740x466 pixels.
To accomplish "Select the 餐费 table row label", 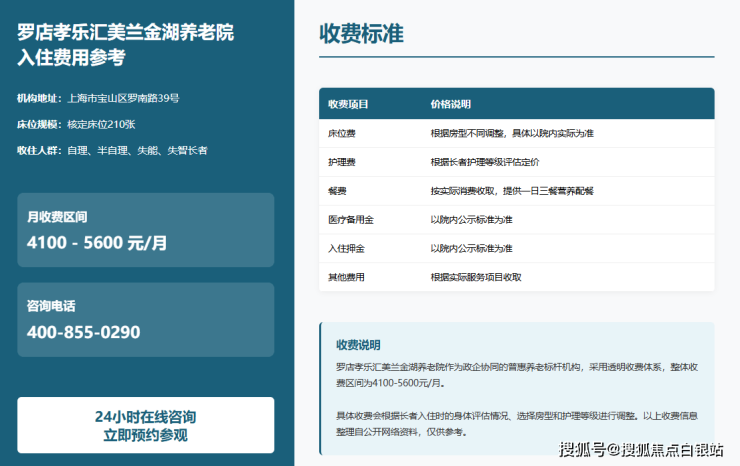I will click(337, 191).
